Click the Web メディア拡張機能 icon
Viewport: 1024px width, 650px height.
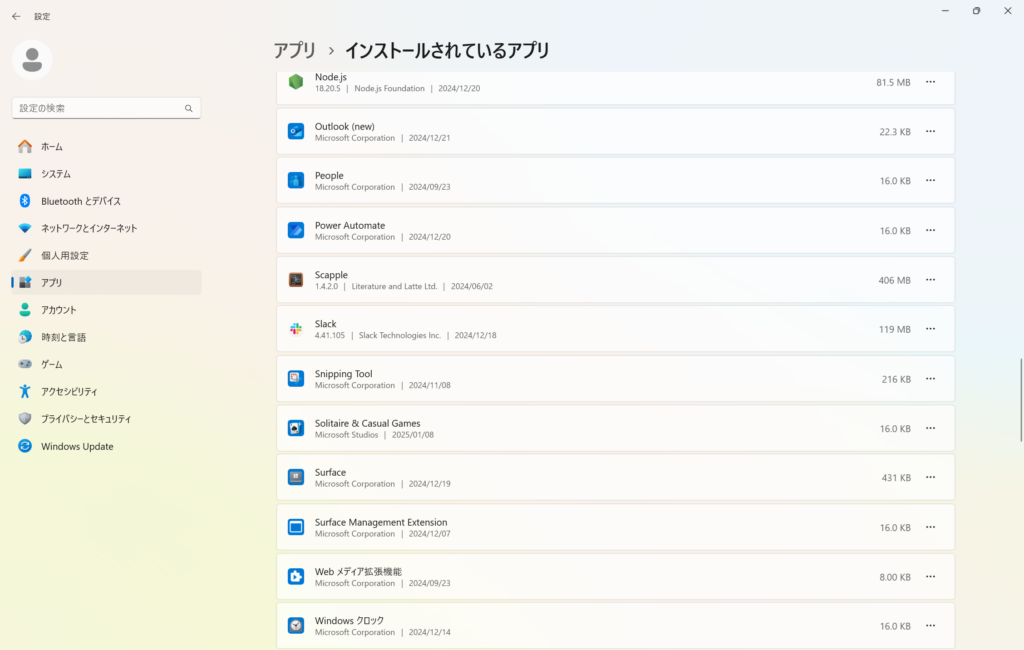click(x=296, y=576)
